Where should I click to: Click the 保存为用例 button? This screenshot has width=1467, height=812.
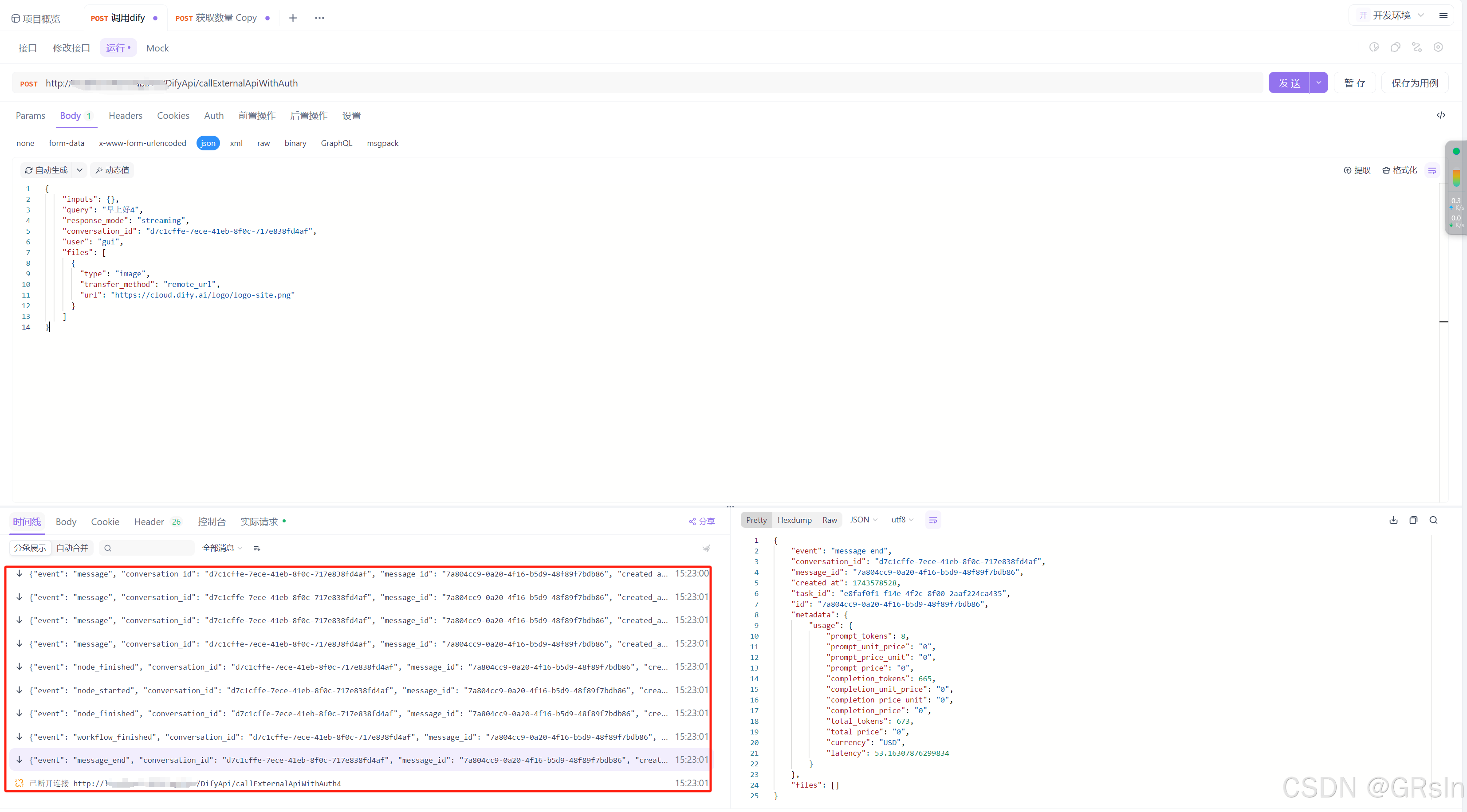1415,83
